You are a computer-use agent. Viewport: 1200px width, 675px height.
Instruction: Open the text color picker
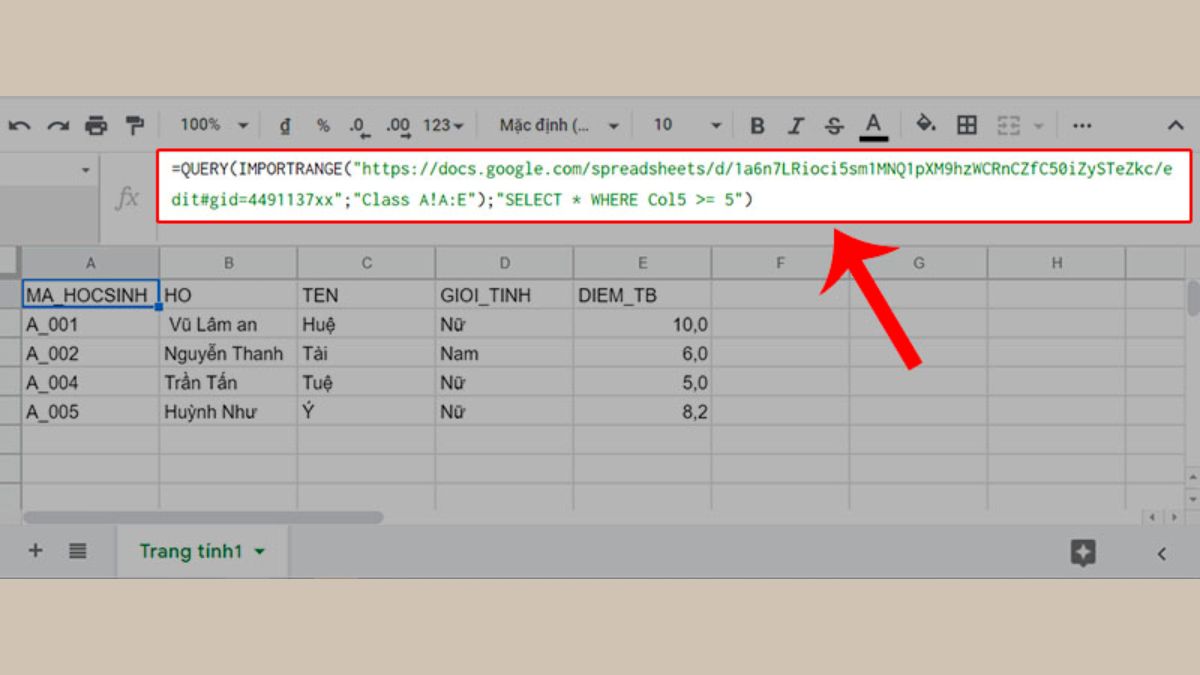tap(873, 124)
